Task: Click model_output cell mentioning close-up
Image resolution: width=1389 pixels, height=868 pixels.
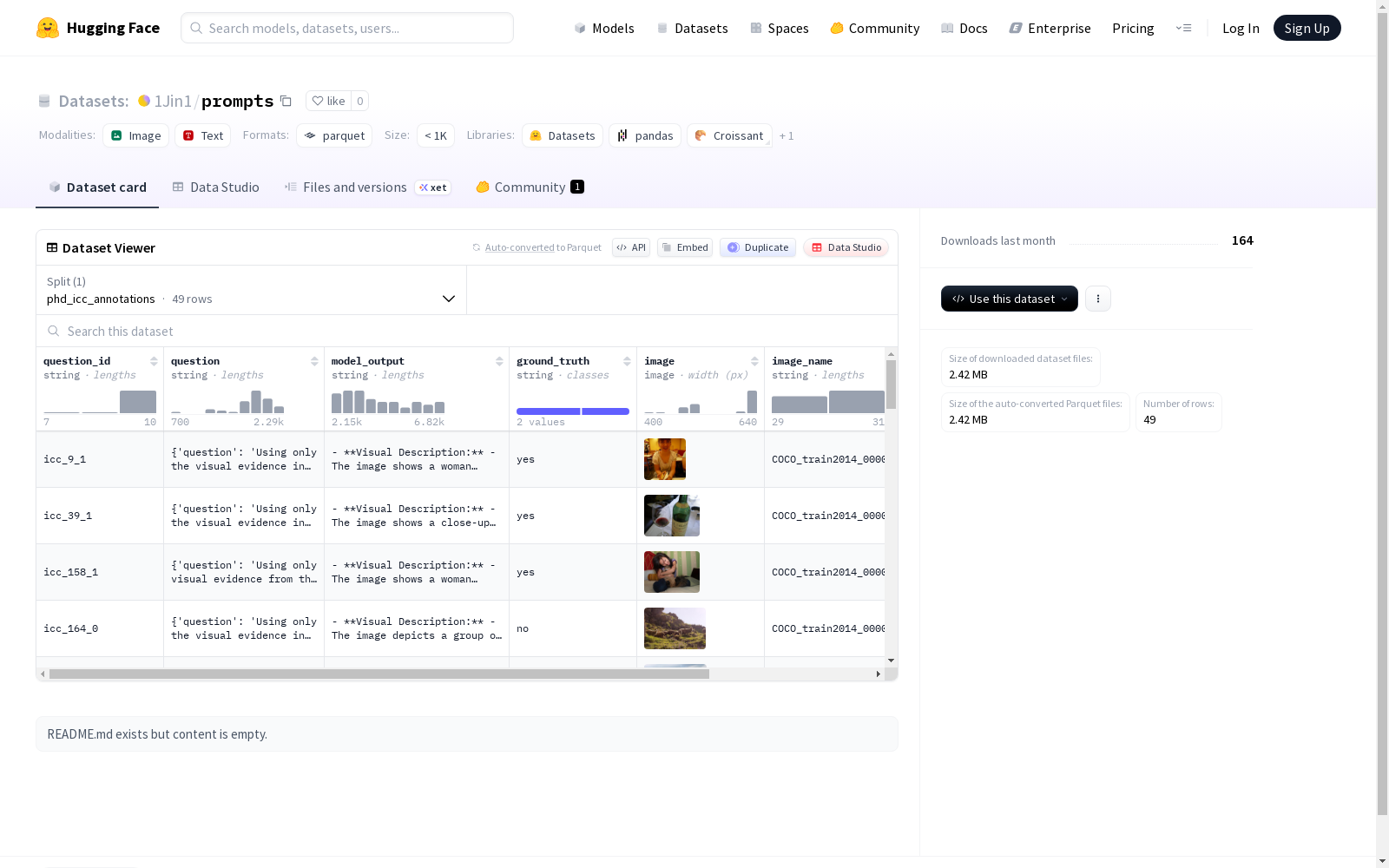Action: point(417,516)
